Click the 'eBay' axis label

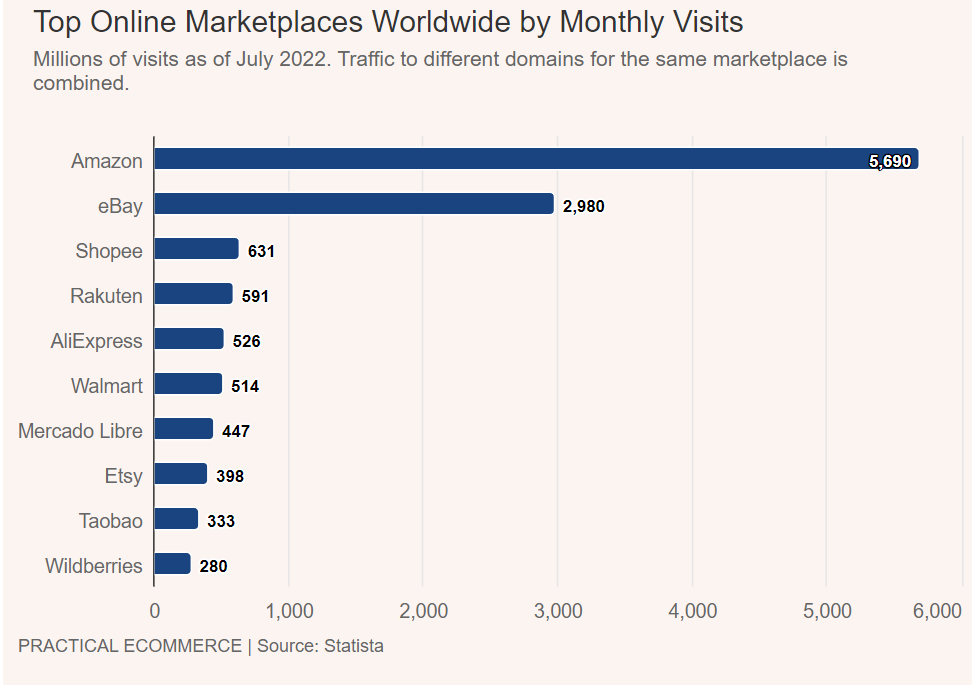click(120, 206)
